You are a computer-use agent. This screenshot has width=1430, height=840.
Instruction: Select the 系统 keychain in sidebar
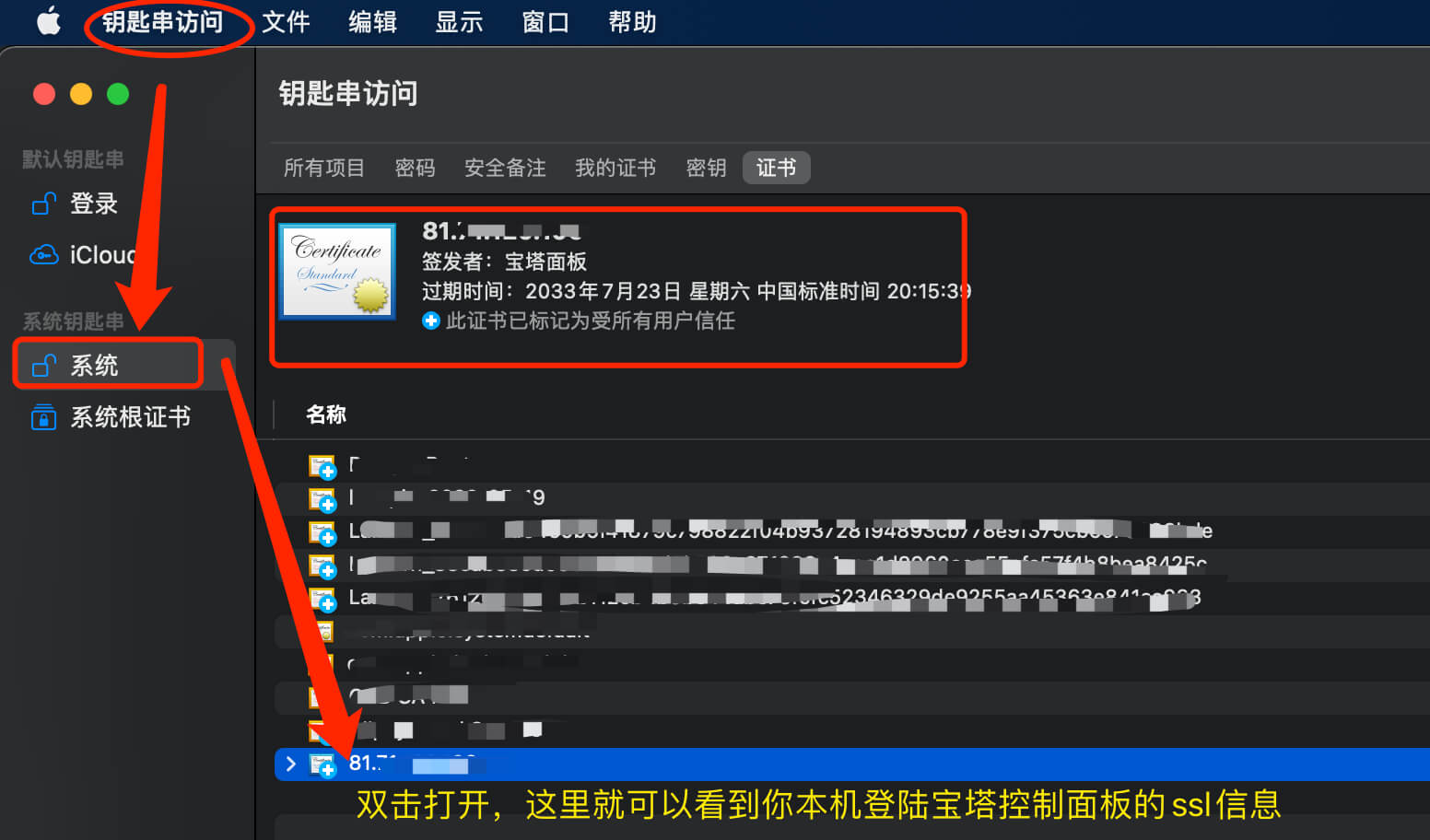125,366
